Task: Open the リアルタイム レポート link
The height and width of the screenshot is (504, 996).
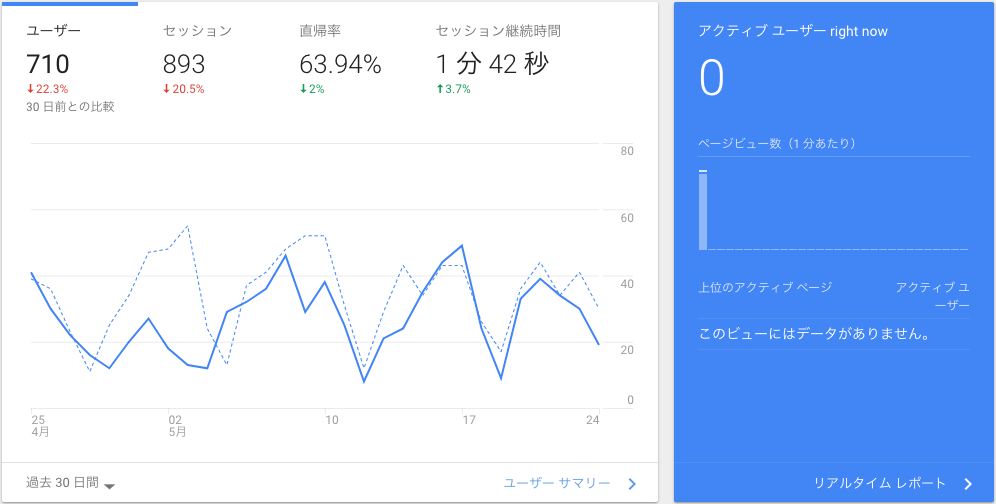Action: coord(880,484)
